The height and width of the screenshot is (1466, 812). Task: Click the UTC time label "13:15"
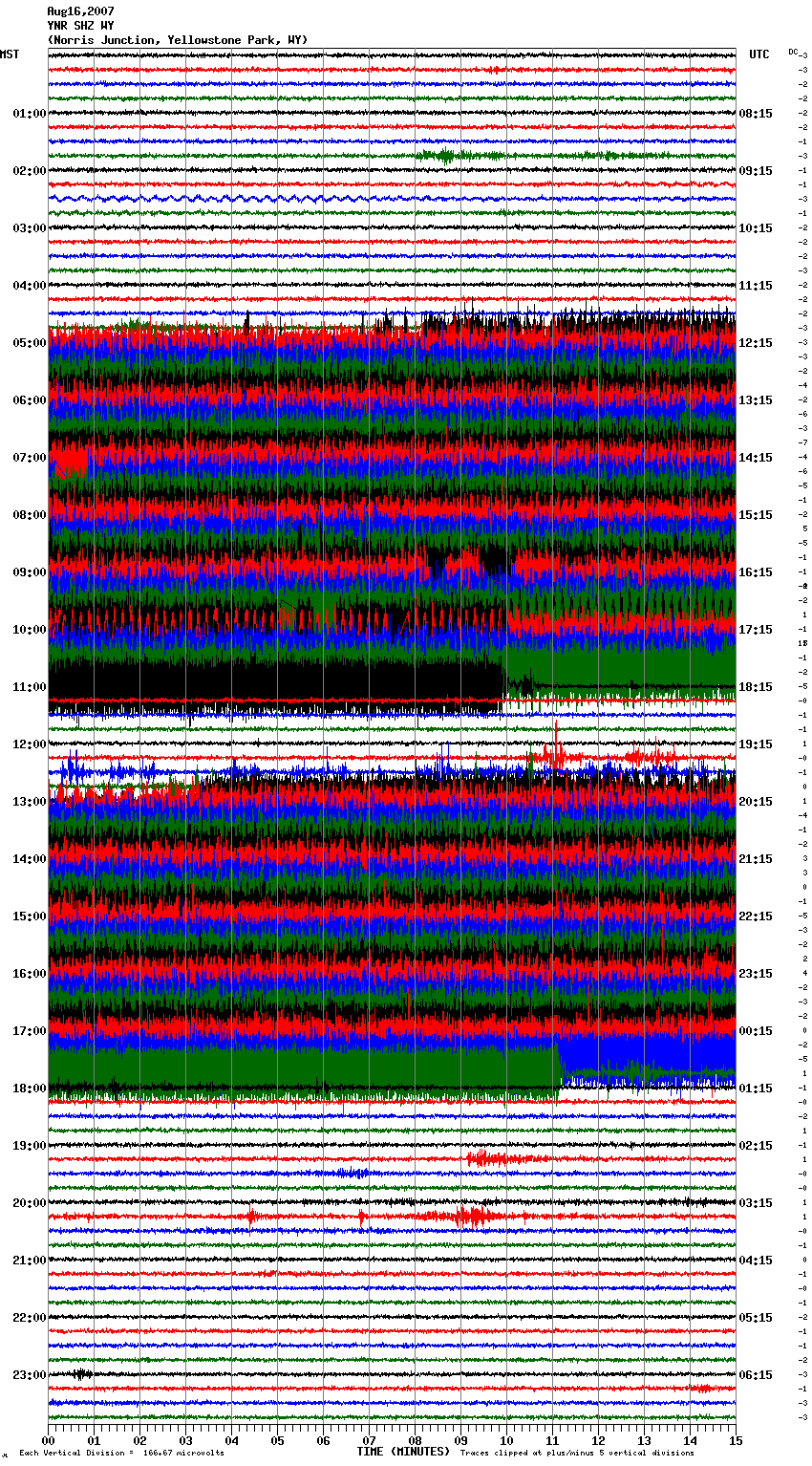coord(756,400)
